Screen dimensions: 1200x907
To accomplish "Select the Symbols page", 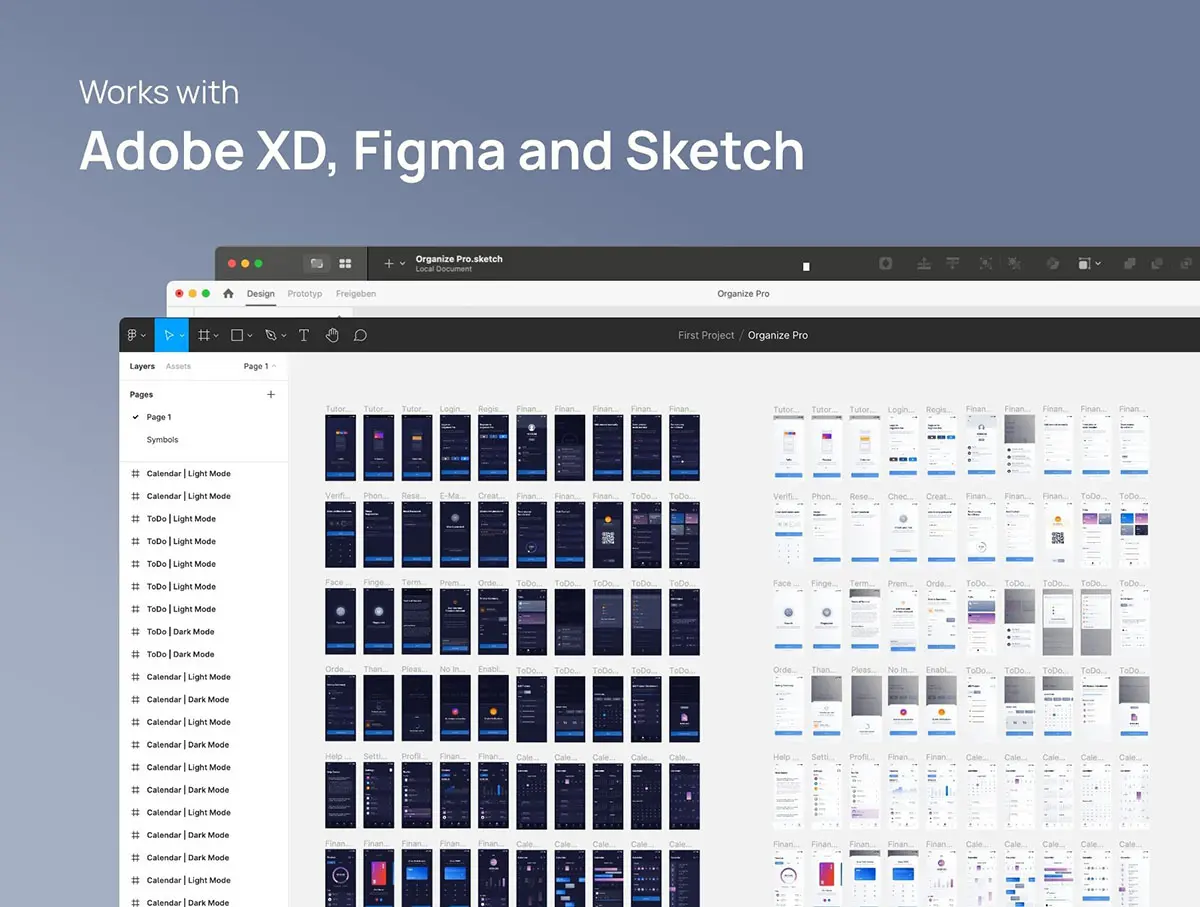I will [162, 440].
